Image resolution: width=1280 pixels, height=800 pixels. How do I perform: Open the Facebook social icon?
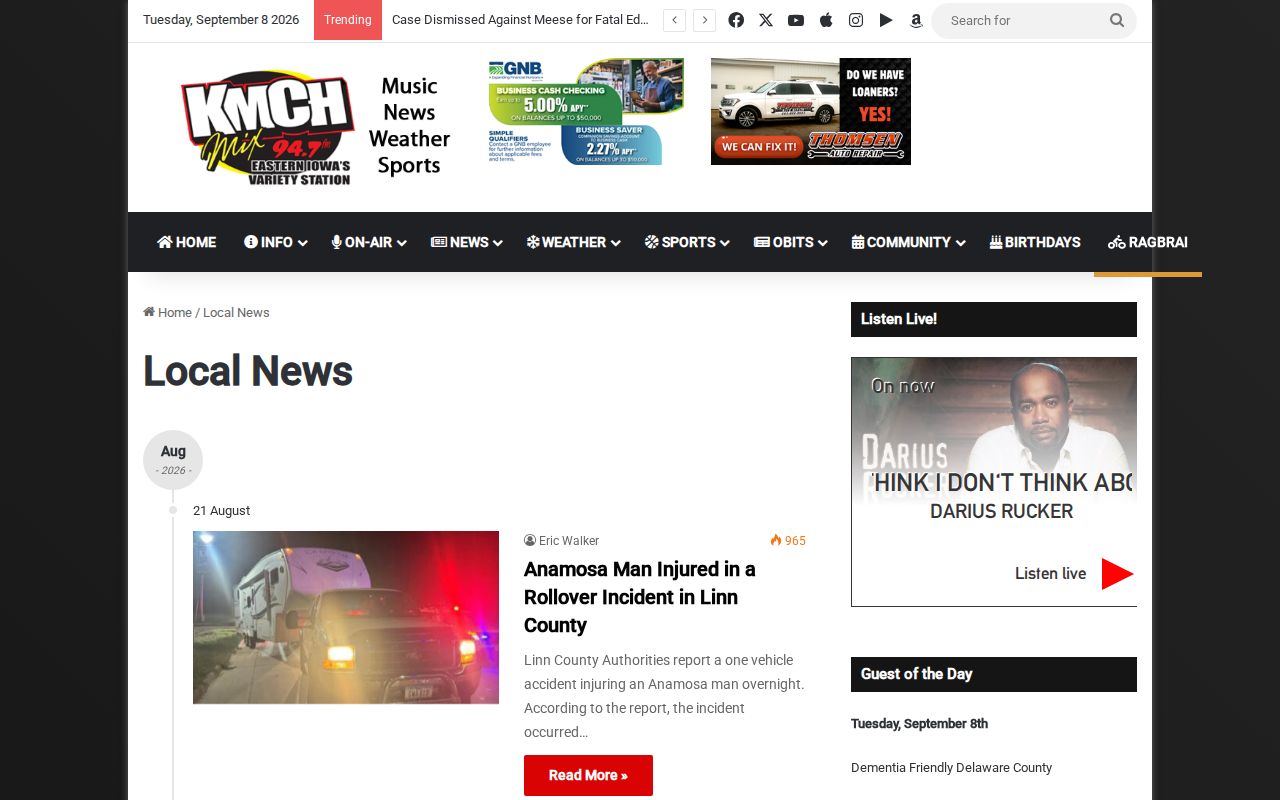[736, 20]
